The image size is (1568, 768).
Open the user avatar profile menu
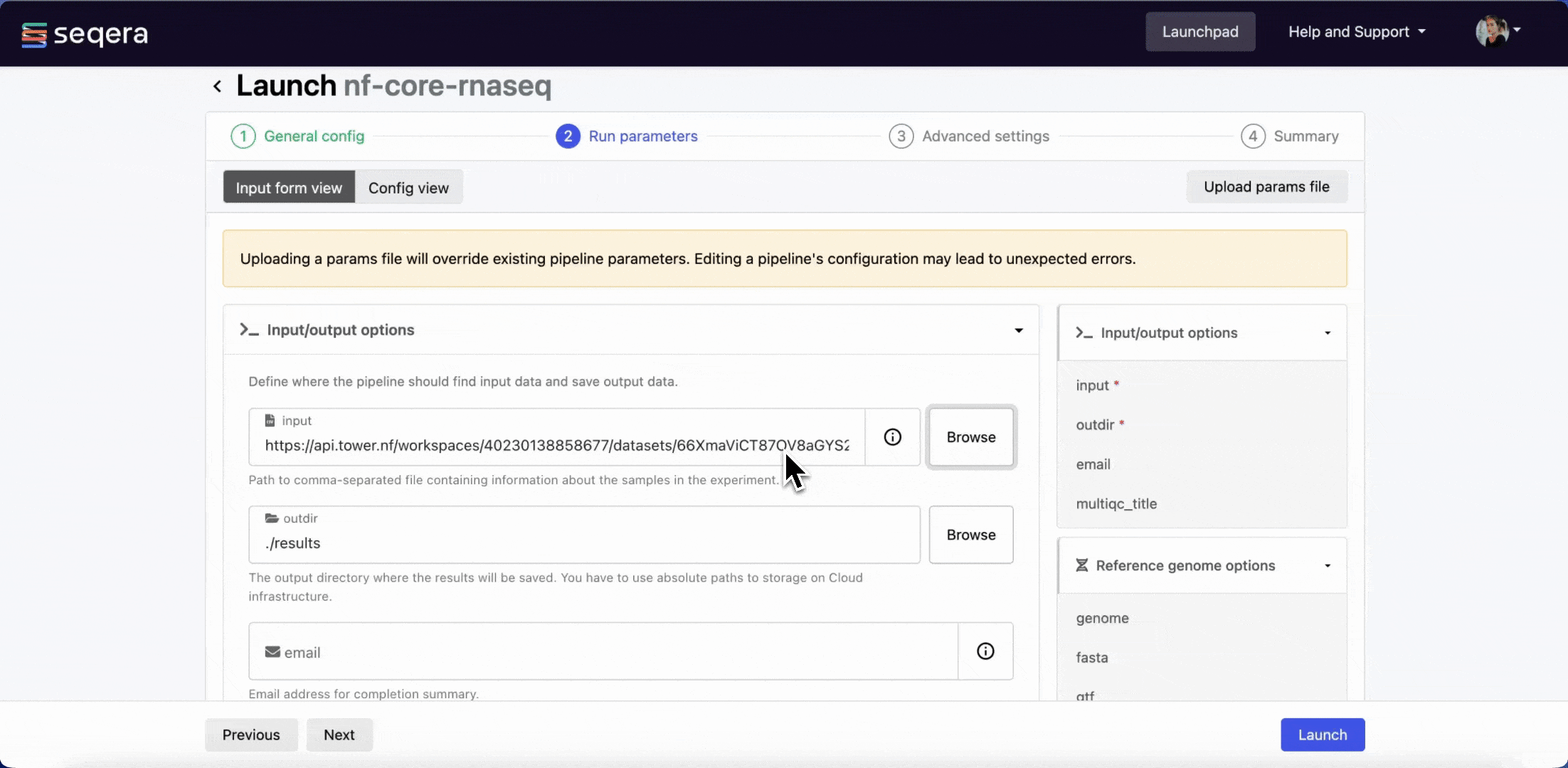(1494, 31)
